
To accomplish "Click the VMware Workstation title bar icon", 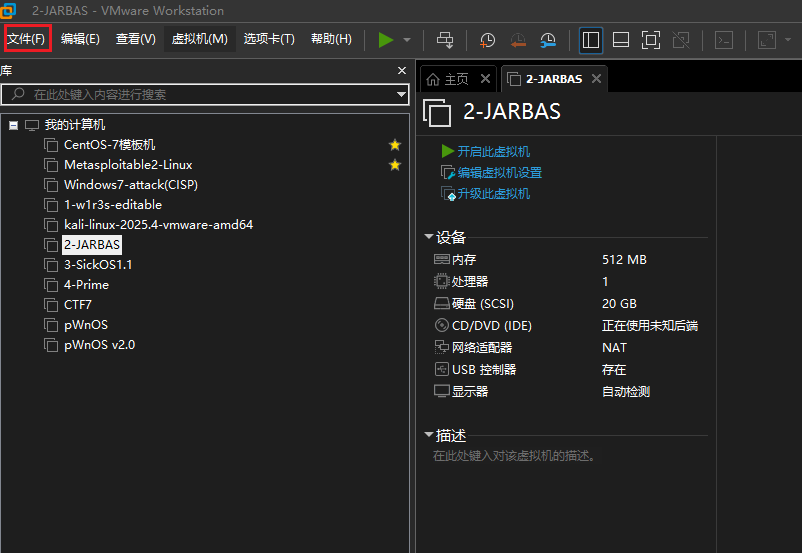I will tap(8, 10).
